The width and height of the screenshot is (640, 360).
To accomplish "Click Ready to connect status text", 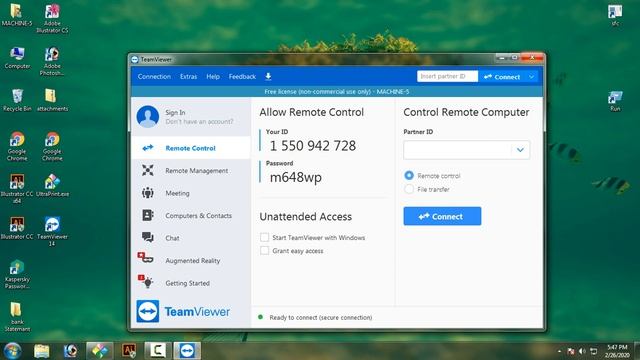I will click(321, 317).
